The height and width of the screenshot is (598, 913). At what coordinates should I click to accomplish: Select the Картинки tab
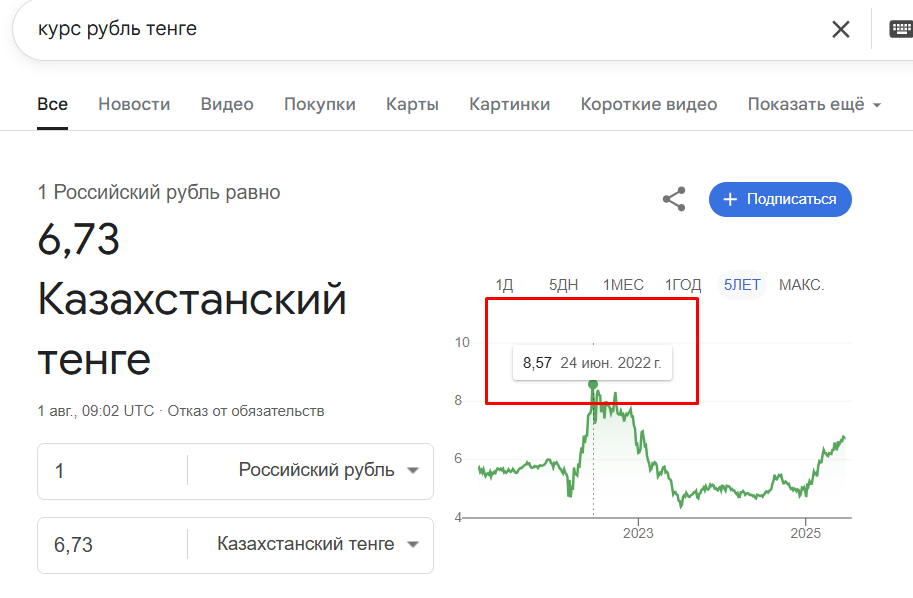[510, 104]
